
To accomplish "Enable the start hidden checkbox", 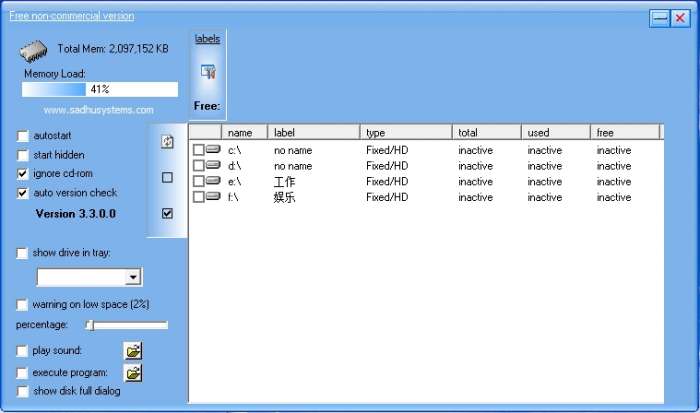I will point(22,155).
